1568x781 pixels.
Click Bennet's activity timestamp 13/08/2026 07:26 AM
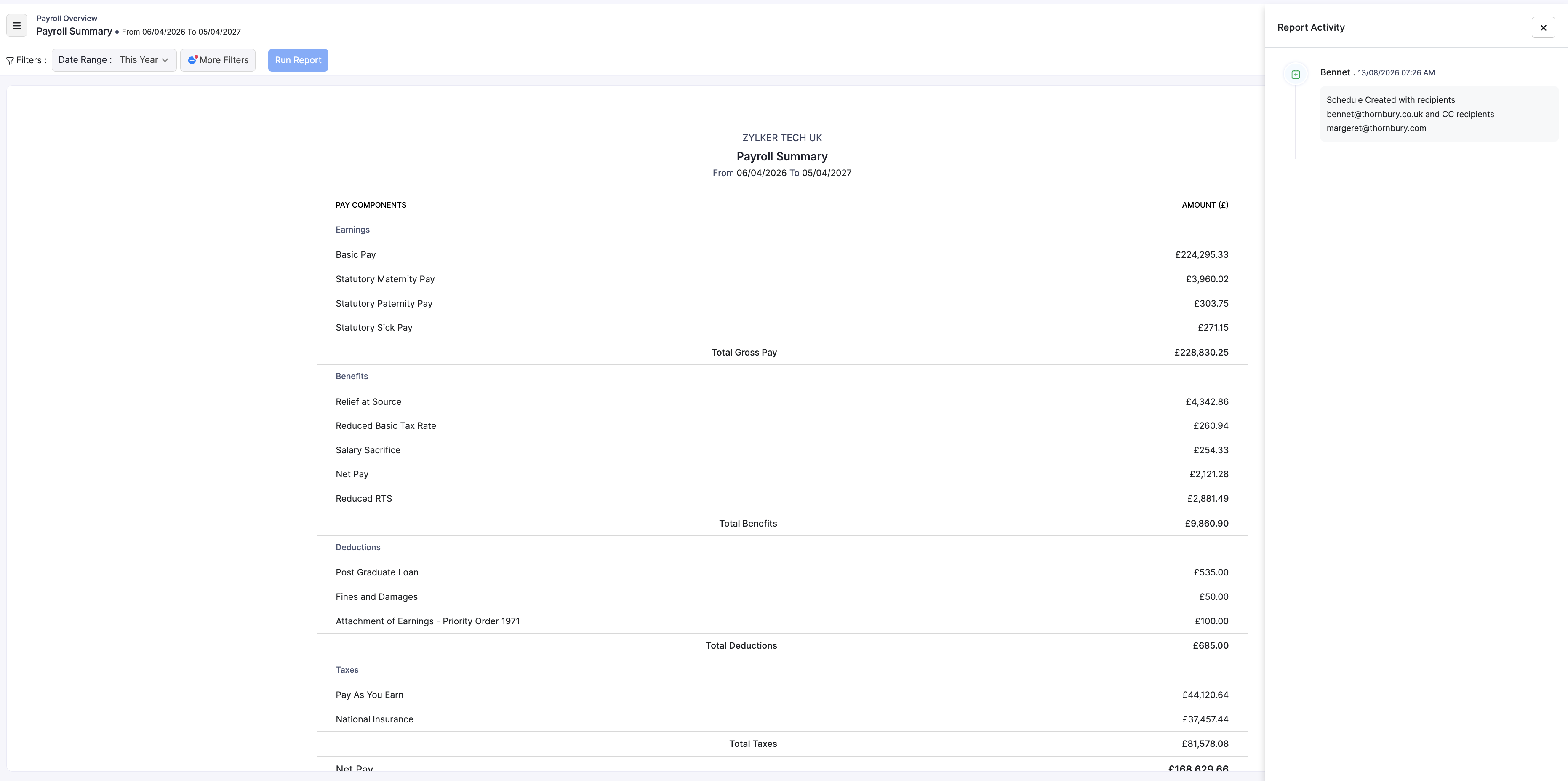tap(1396, 72)
